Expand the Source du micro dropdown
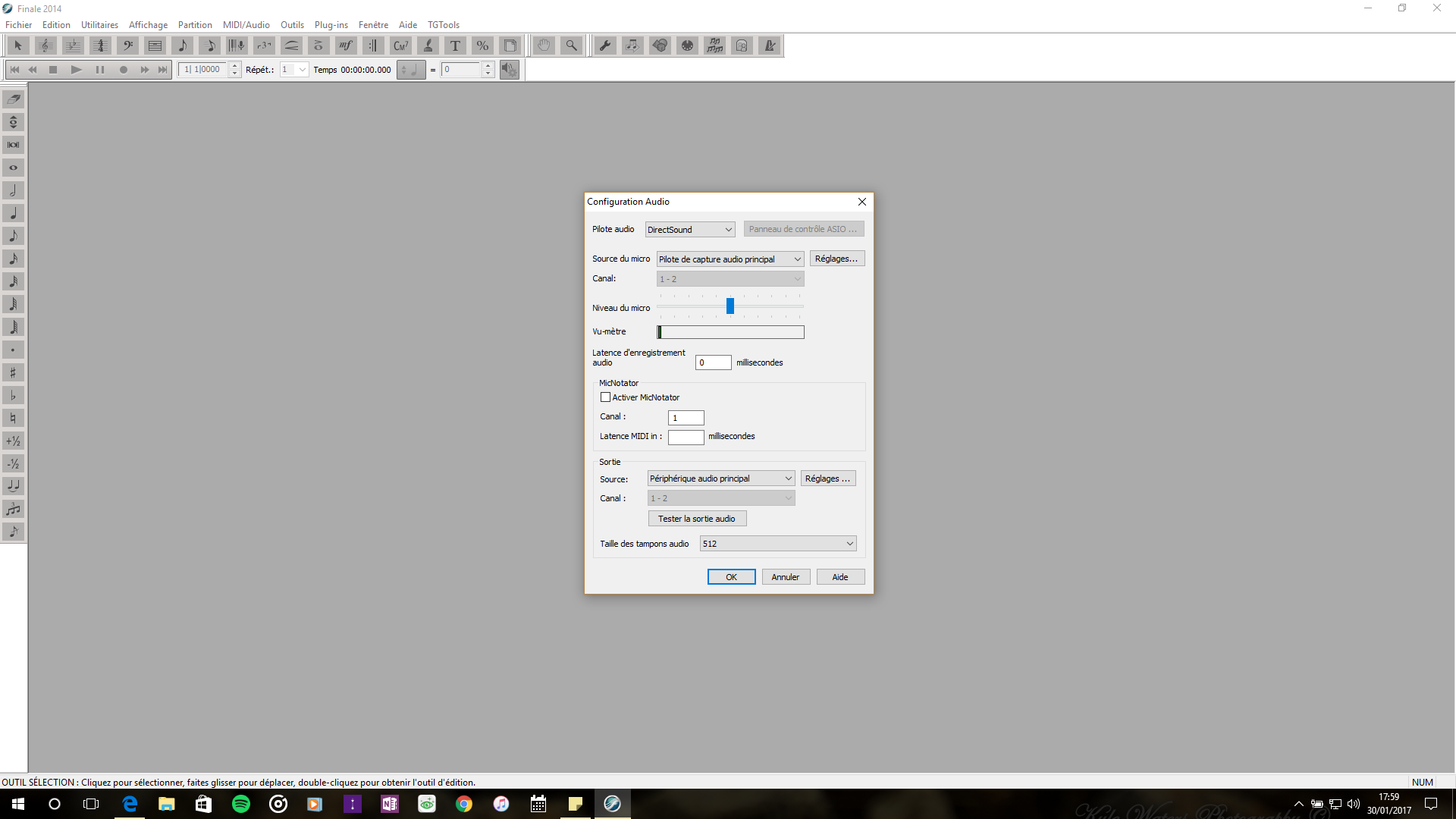Image resolution: width=1456 pixels, height=819 pixels. (x=730, y=259)
